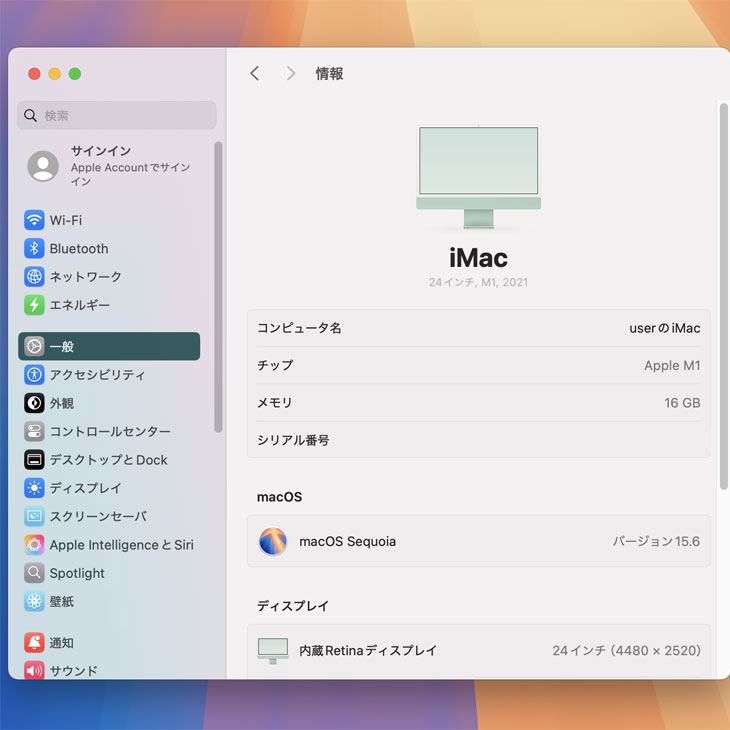Open Bluetooth settings icon
The height and width of the screenshot is (730, 730).
tap(34, 248)
